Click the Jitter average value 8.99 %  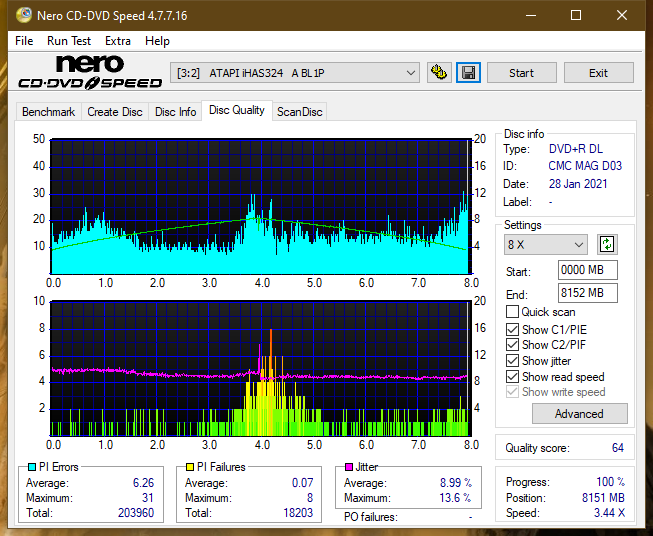(456, 483)
